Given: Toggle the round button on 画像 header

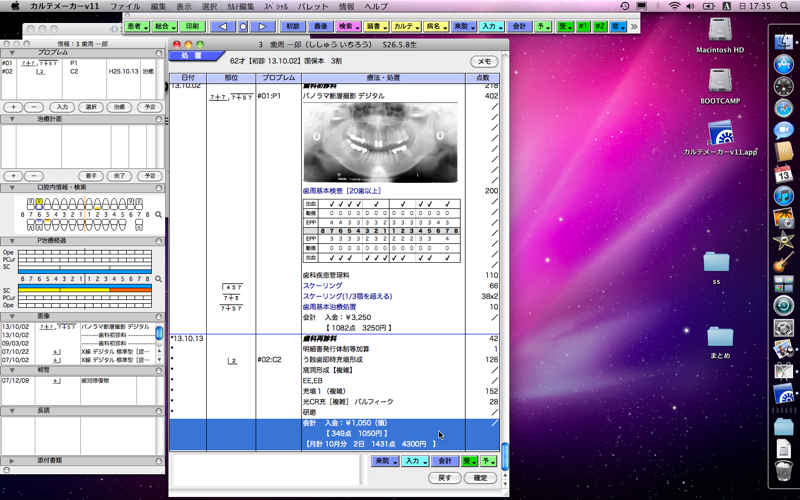Looking at the screenshot, I should pos(158,316).
